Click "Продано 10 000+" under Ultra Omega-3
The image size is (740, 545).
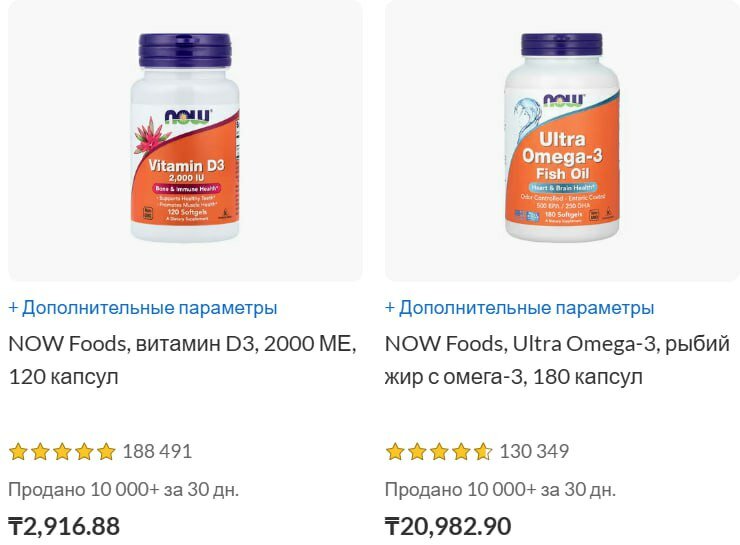coord(501,490)
